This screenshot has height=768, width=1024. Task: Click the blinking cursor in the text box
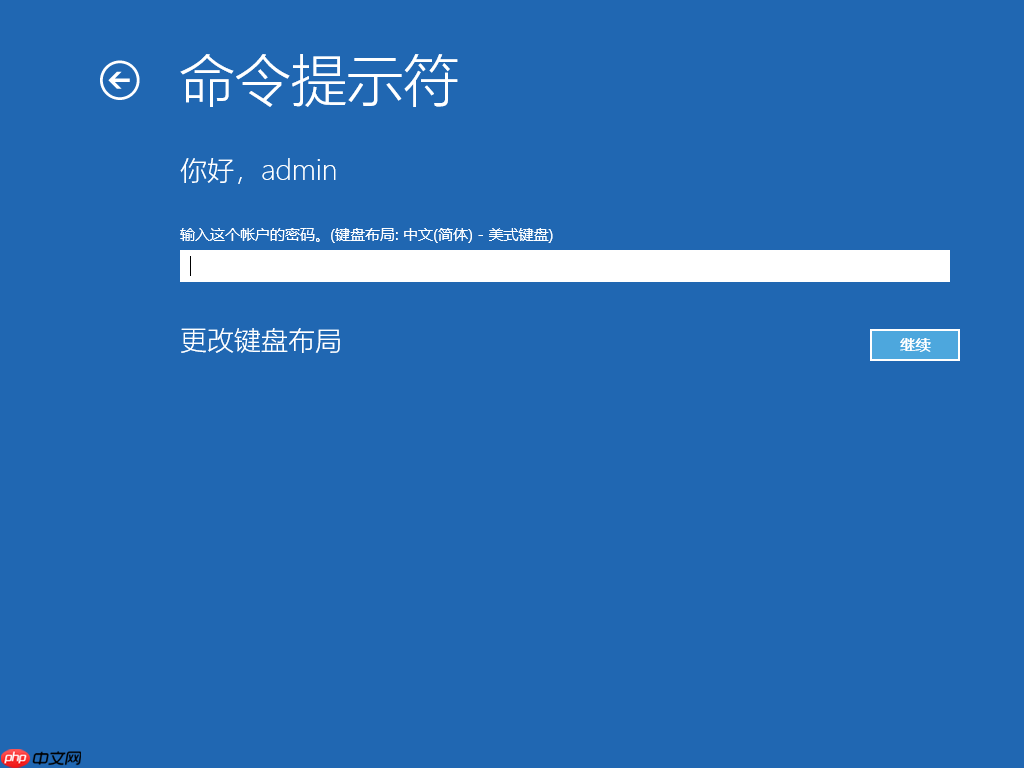(190, 266)
